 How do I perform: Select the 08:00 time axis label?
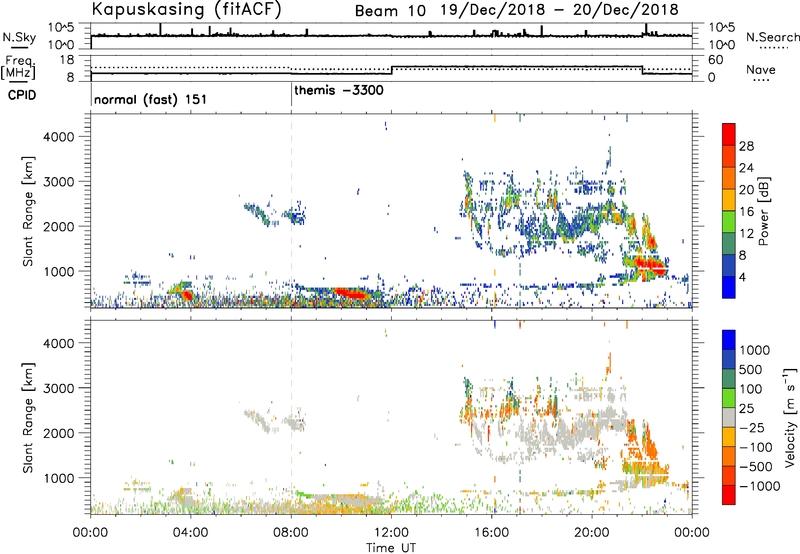[291, 533]
